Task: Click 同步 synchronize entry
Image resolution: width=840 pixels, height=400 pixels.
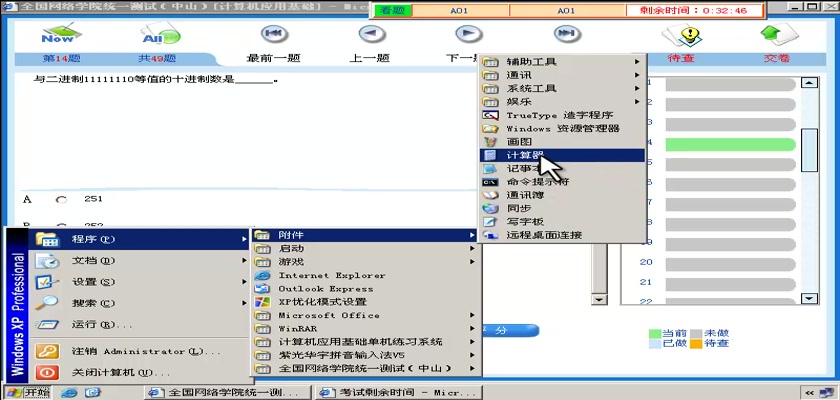Action: pos(562,208)
